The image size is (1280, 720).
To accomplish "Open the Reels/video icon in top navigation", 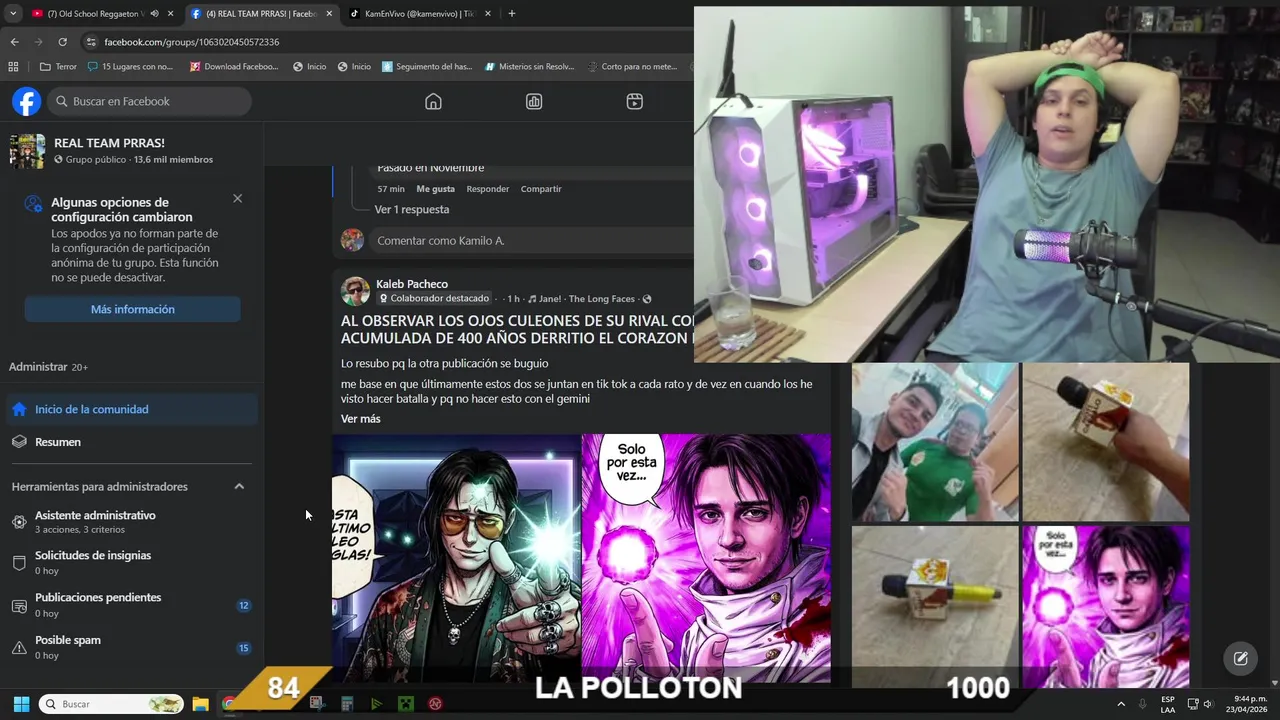I will point(634,101).
